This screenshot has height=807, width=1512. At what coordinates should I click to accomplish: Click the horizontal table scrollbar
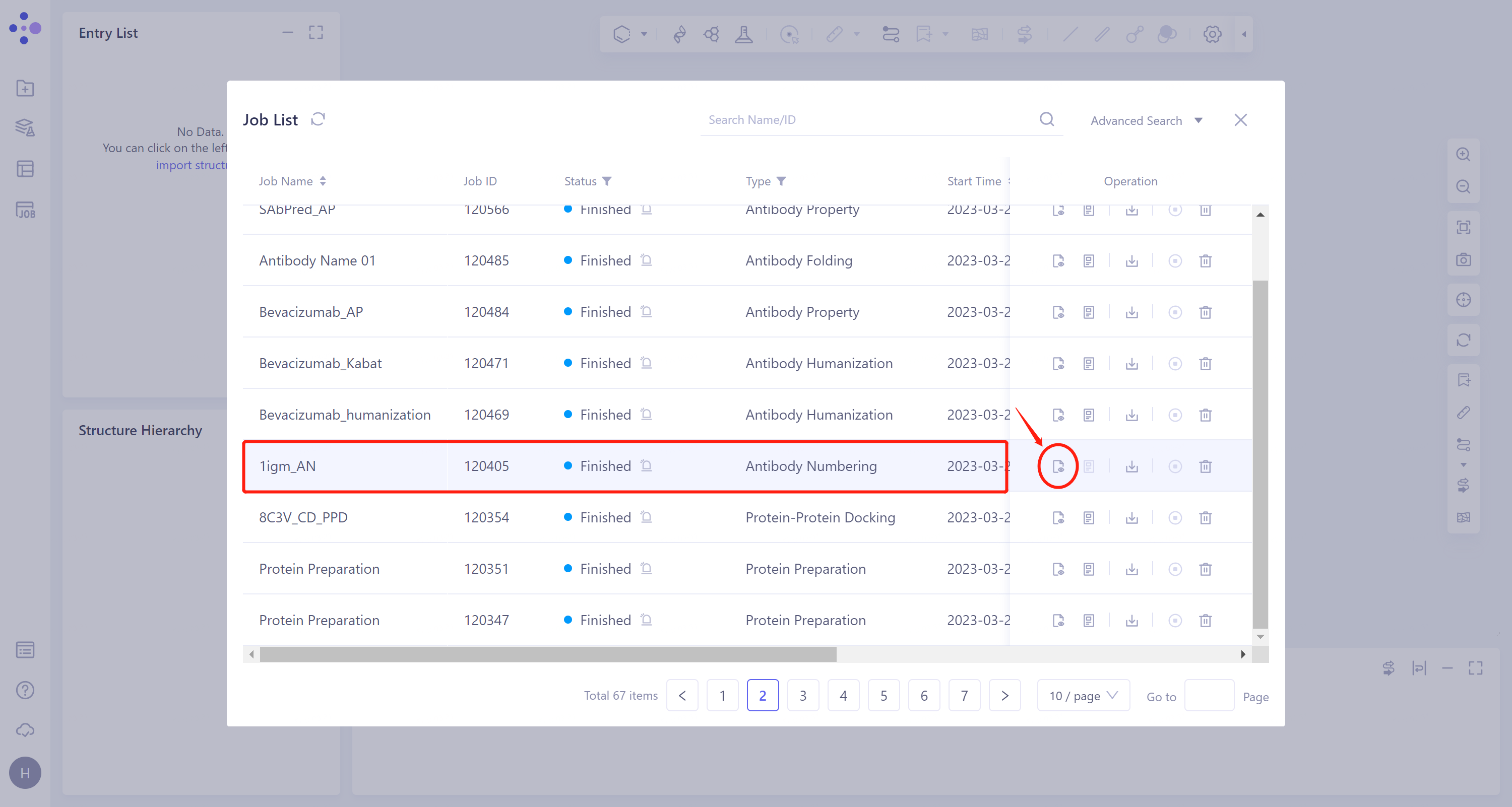(x=548, y=654)
